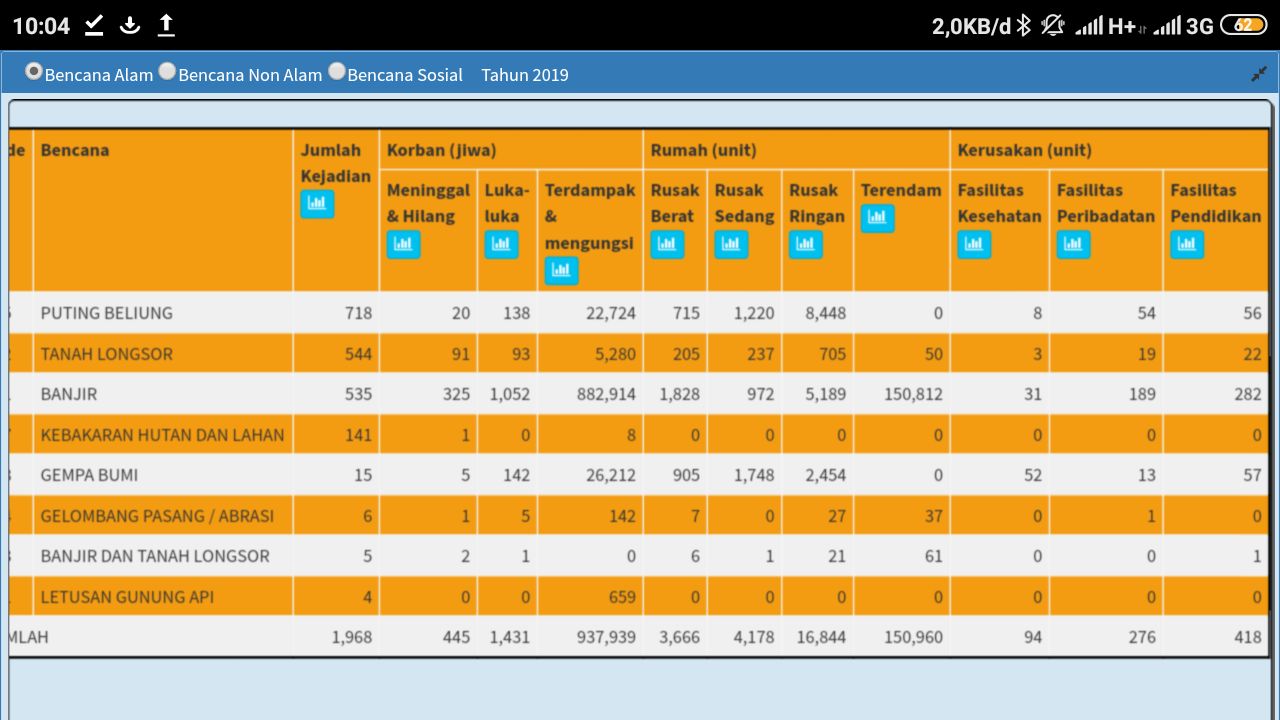The height and width of the screenshot is (720, 1280).
Task: Show Rusak Ringan chart icon
Action: pyautogui.click(x=805, y=244)
